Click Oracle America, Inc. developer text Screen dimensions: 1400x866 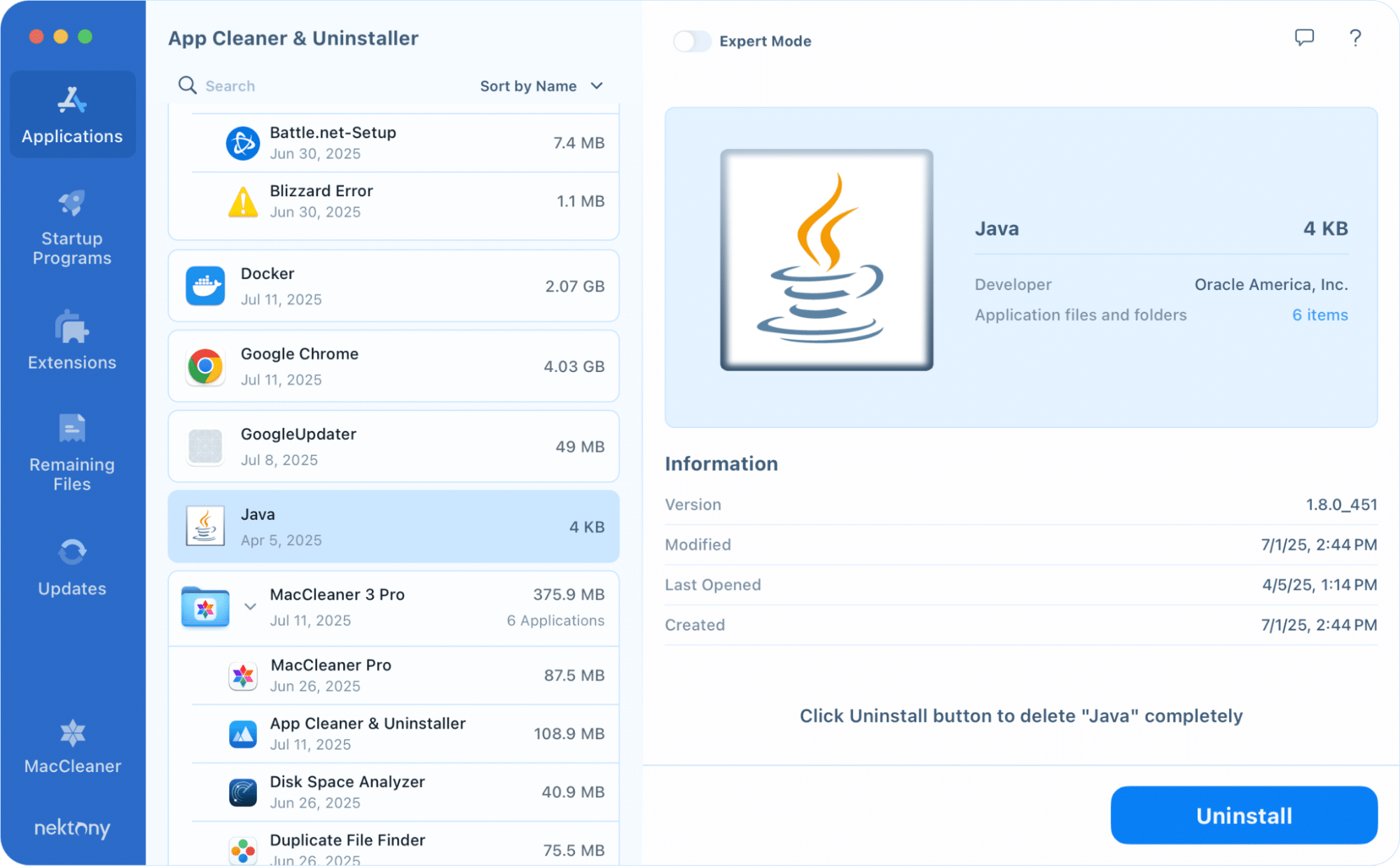pyautogui.click(x=1270, y=284)
